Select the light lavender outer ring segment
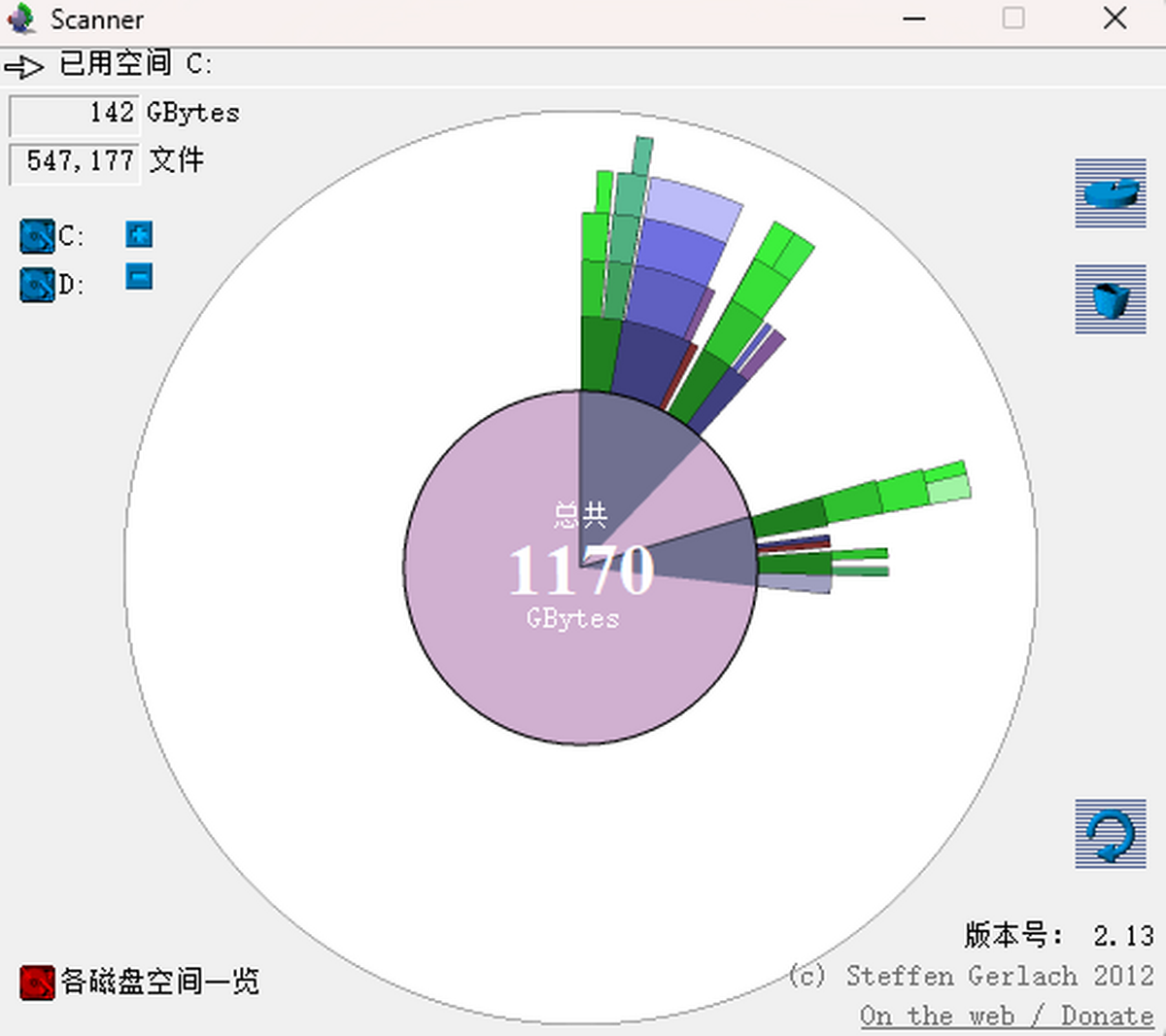Image resolution: width=1166 pixels, height=1036 pixels. tap(692, 208)
